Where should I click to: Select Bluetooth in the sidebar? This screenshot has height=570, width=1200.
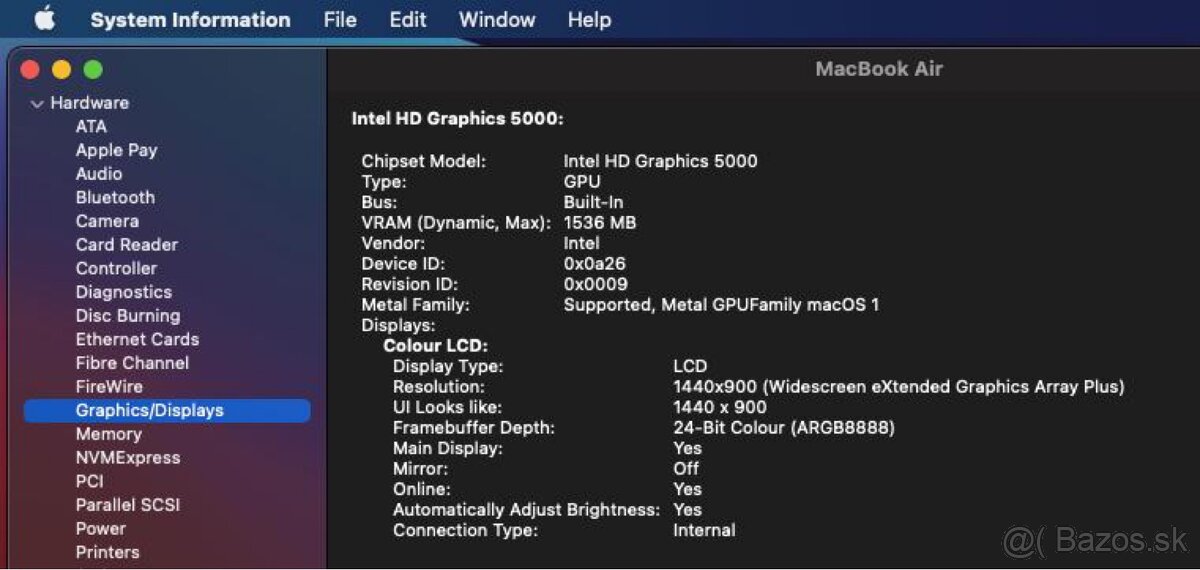(115, 197)
